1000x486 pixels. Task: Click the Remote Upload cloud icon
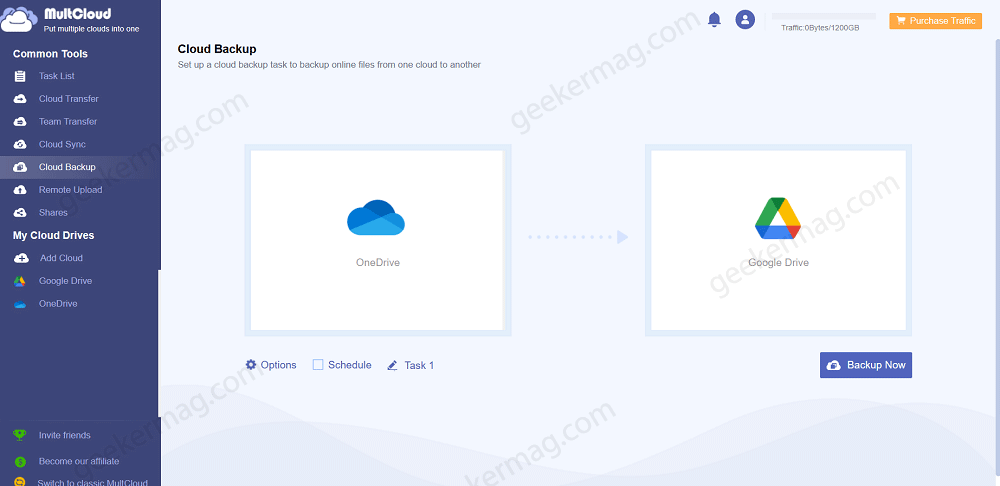20,190
